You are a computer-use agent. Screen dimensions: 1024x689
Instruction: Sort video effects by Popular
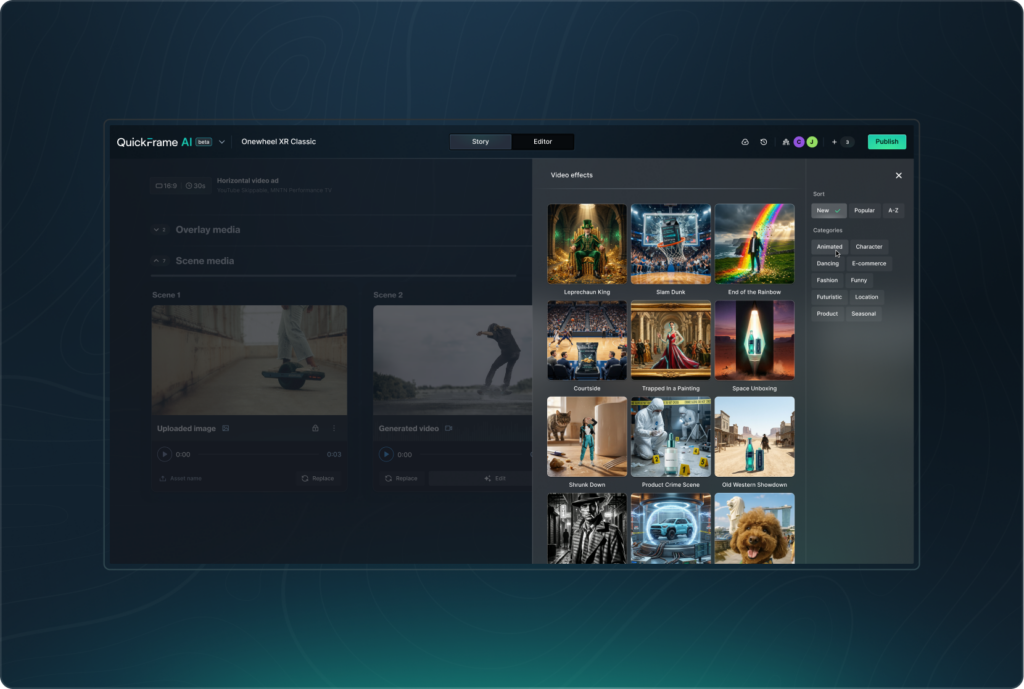click(864, 211)
